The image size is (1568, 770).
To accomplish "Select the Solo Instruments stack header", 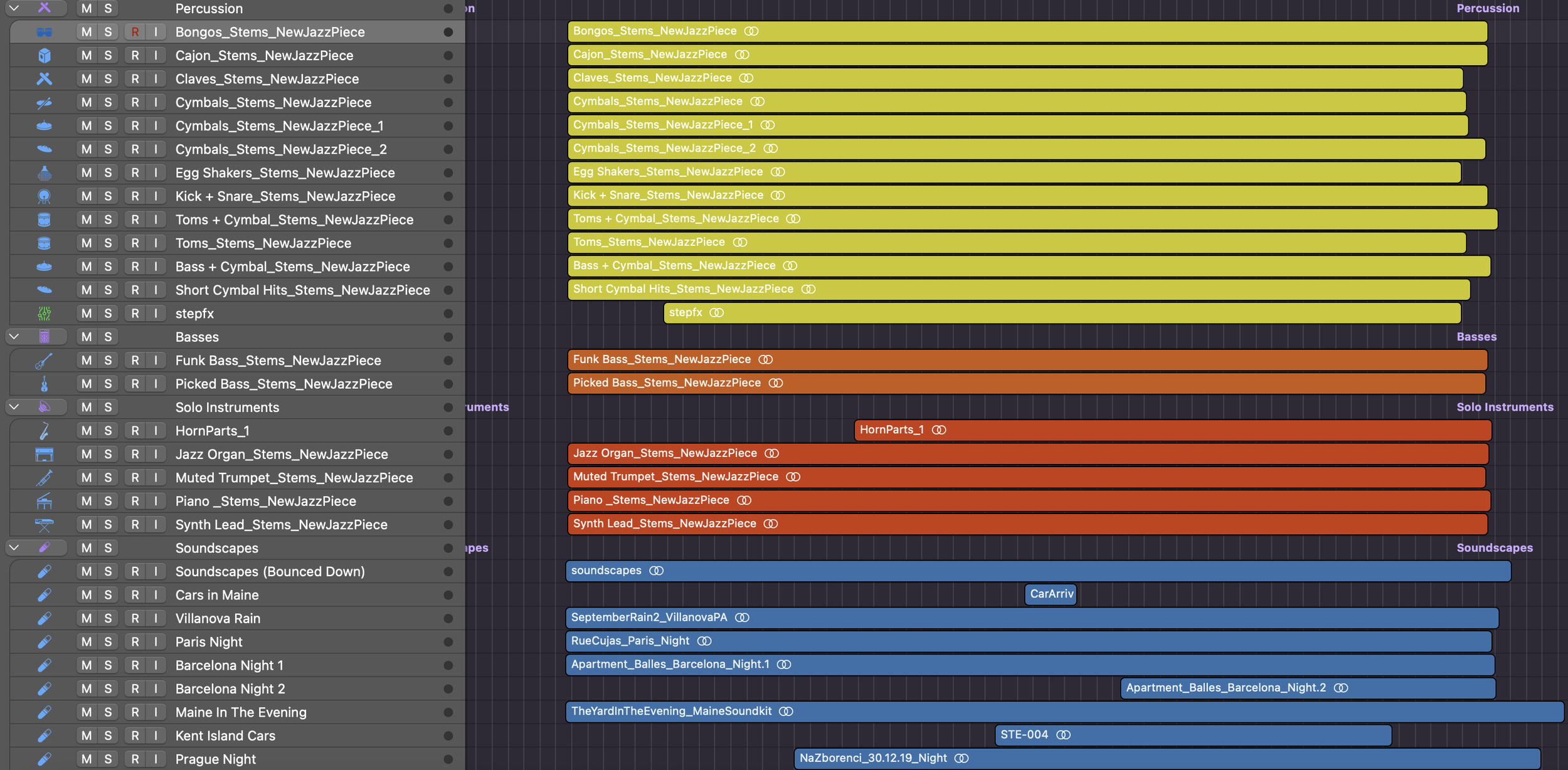I will (227, 408).
